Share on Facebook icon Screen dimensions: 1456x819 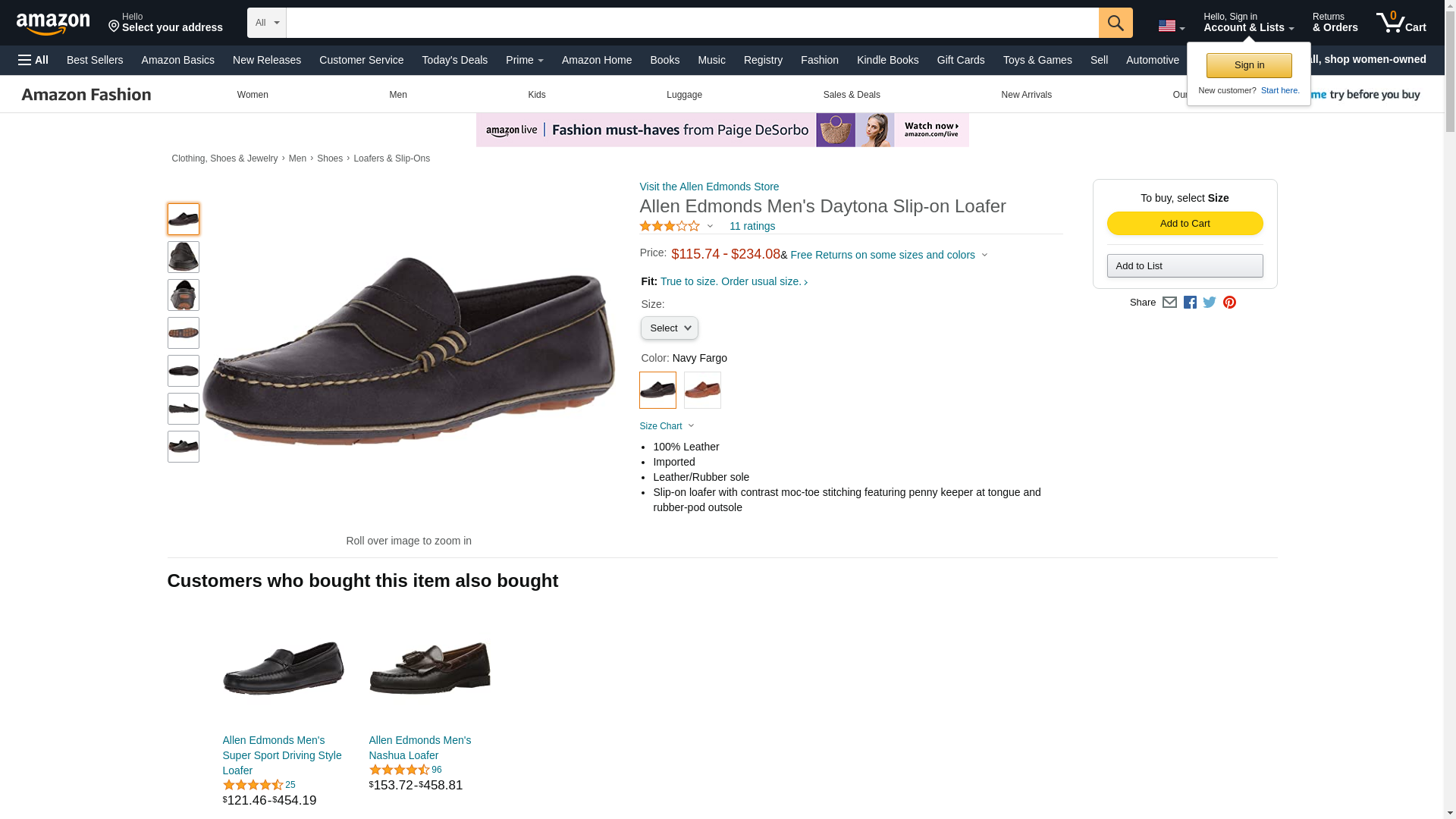(1190, 302)
